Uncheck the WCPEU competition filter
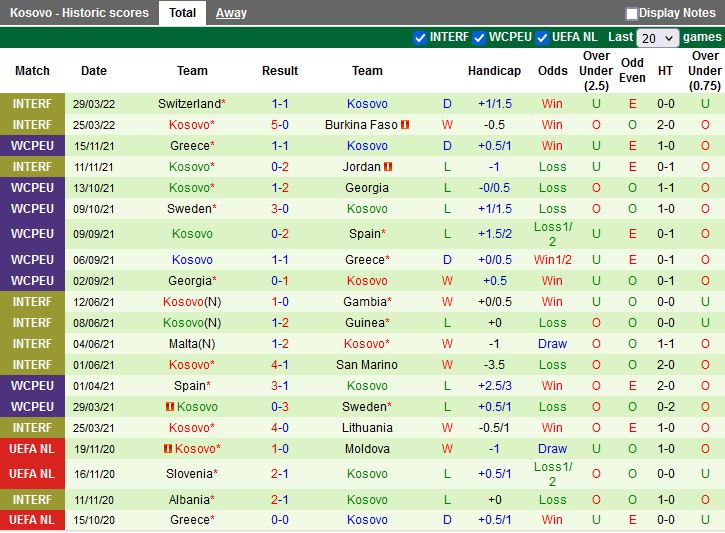Viewport: 725px width, 533px height. (479, 38)
